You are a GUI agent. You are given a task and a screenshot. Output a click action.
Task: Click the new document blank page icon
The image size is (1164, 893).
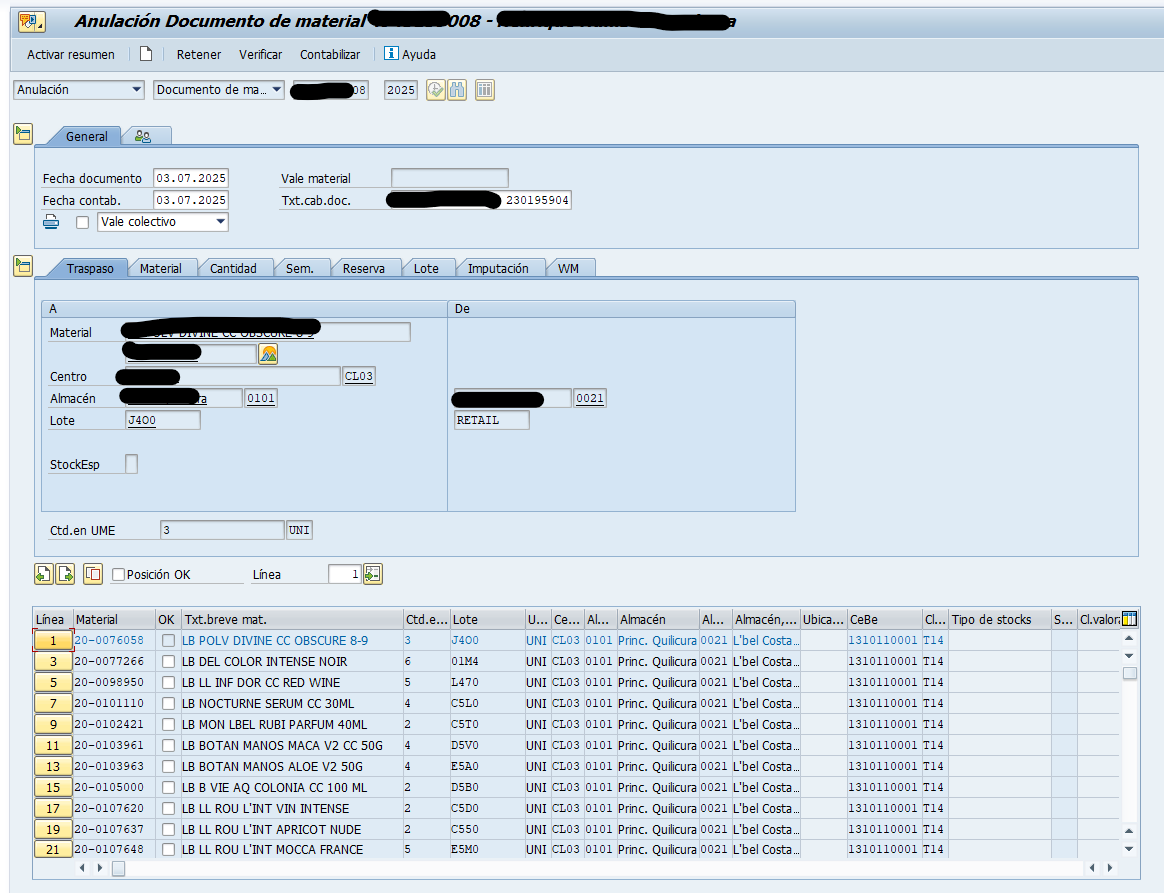pos(146,54)
